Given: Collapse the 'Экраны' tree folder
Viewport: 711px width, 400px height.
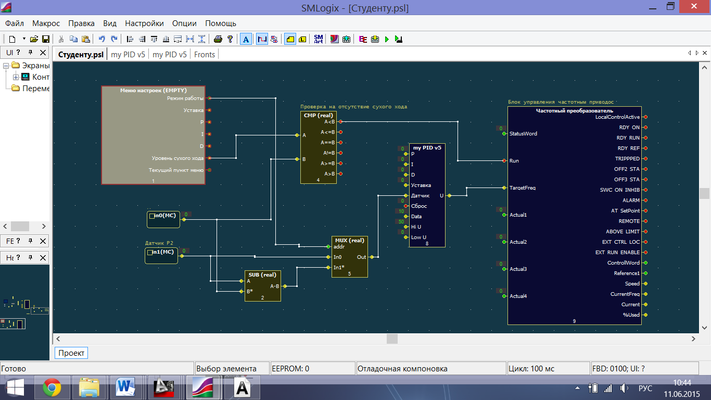Looking at the screenshot, I should point(7,66).
